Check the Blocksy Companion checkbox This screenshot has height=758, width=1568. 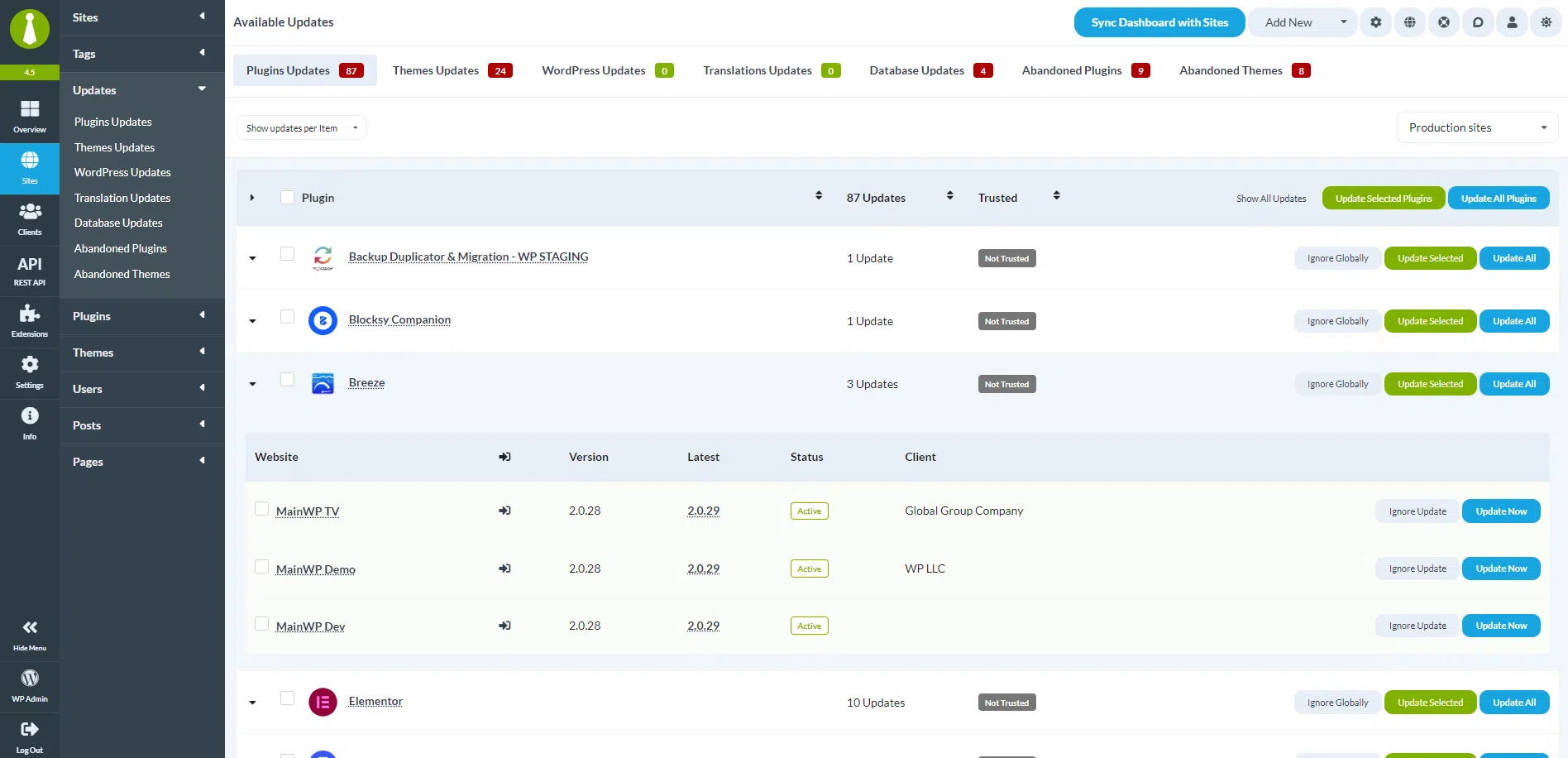287,317
